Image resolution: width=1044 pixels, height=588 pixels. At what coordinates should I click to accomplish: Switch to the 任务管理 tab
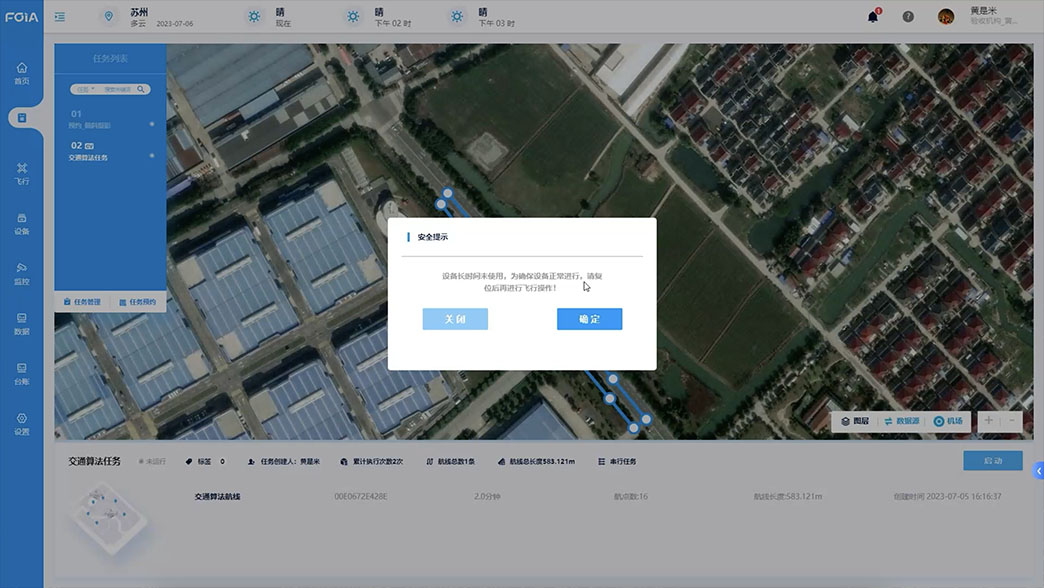(82, 302)
